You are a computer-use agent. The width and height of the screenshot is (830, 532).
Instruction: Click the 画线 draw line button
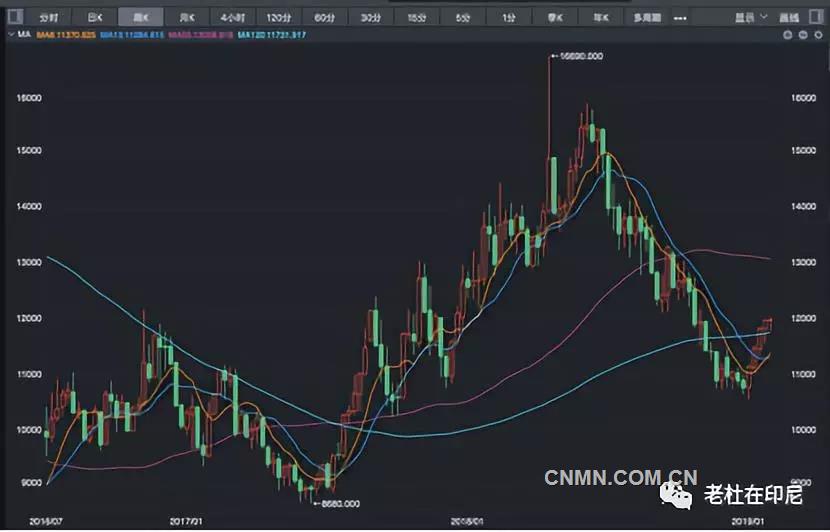pyautogui.click(x=789, y=18)
